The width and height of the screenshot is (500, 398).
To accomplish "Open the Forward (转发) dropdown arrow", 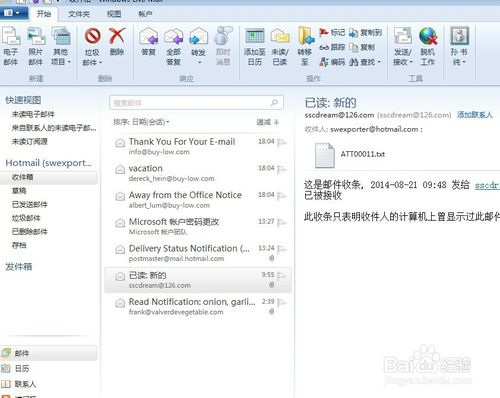I will pos(199,62).
